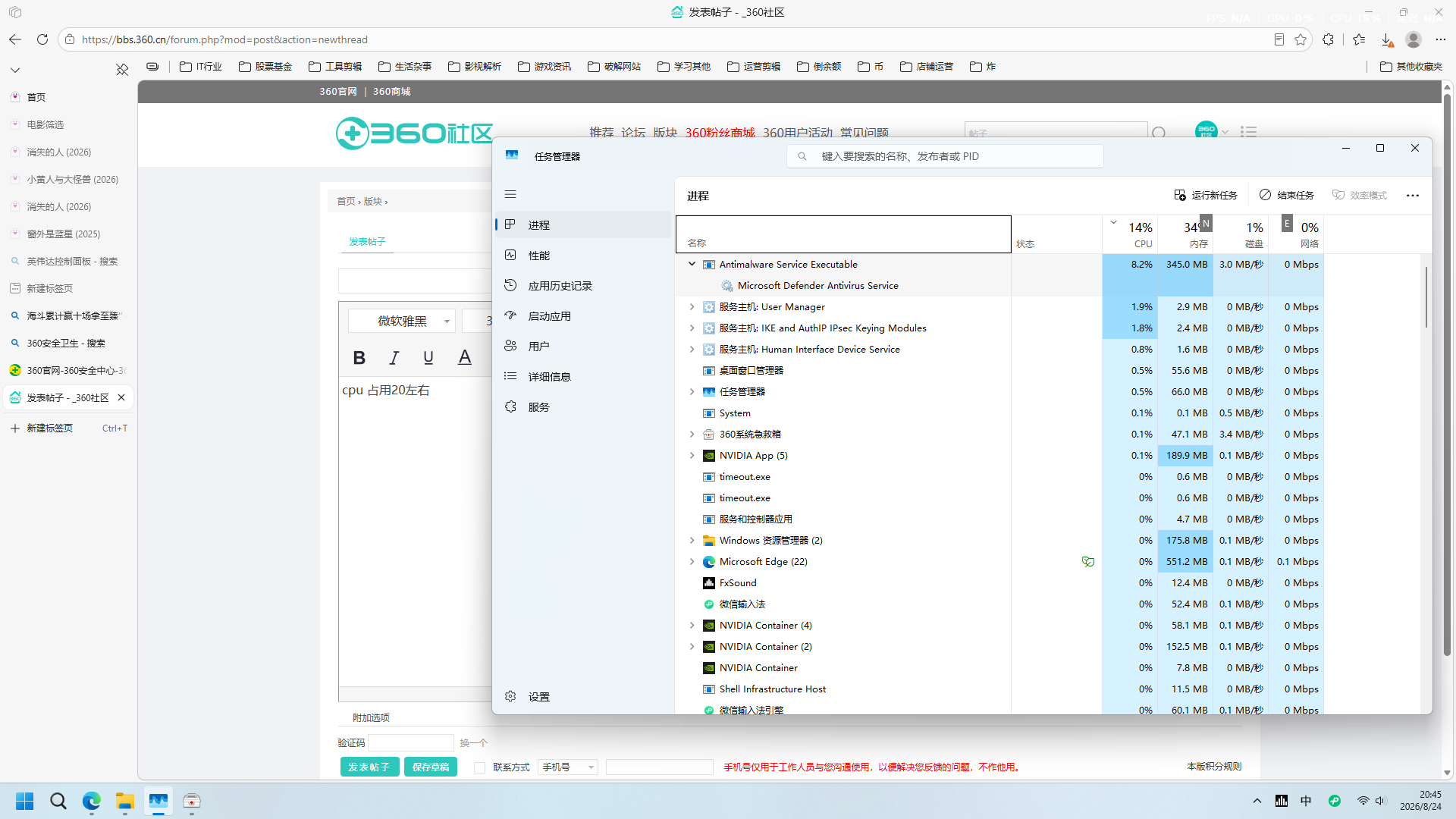
Task: Toggle the 联系方式 checkbox
Action: coord(479,767)
